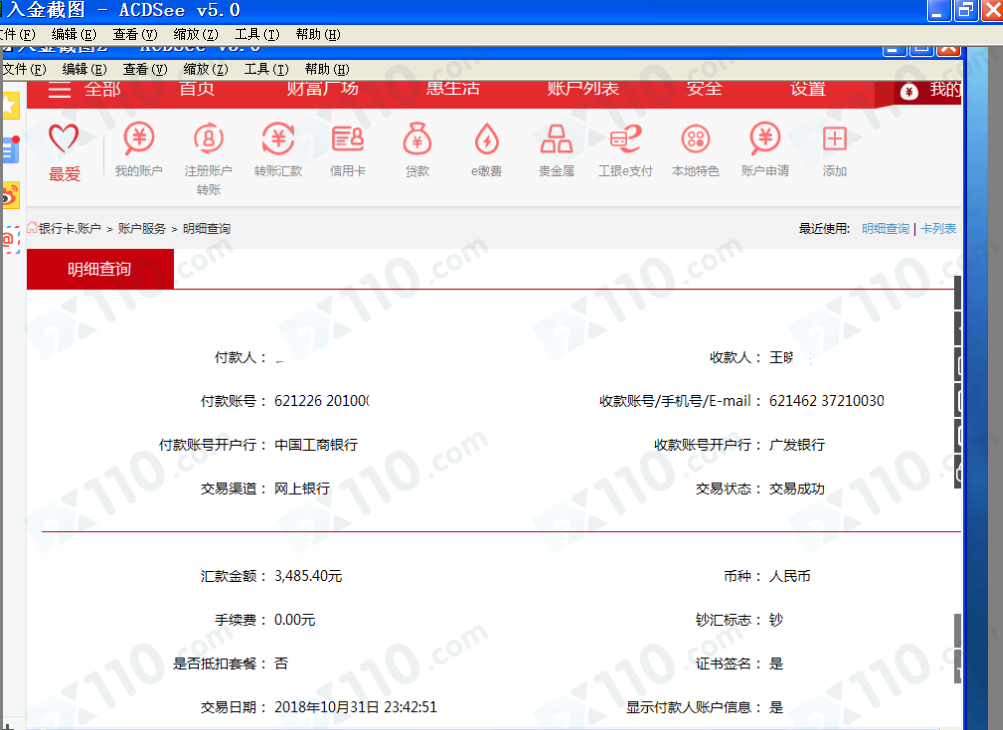Click the 卡列表 link
The image size is (1003, 730).
click(938, 228)
